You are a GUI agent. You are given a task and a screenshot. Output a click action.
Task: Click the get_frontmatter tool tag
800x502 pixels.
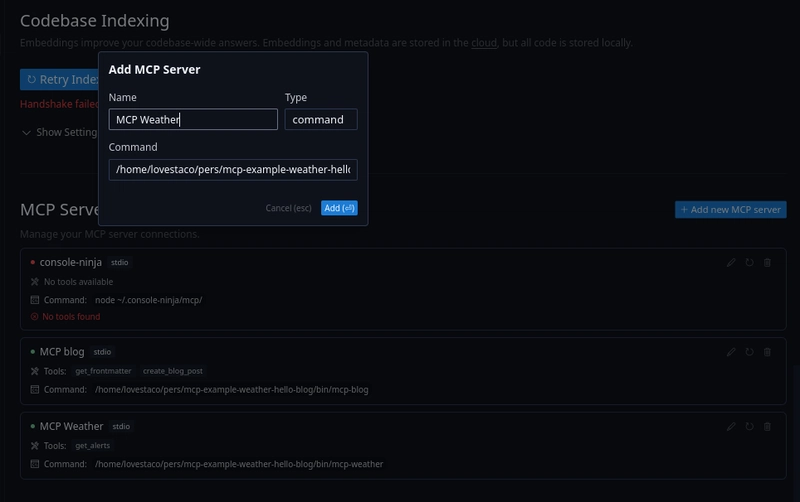click(x=103, y=371)
